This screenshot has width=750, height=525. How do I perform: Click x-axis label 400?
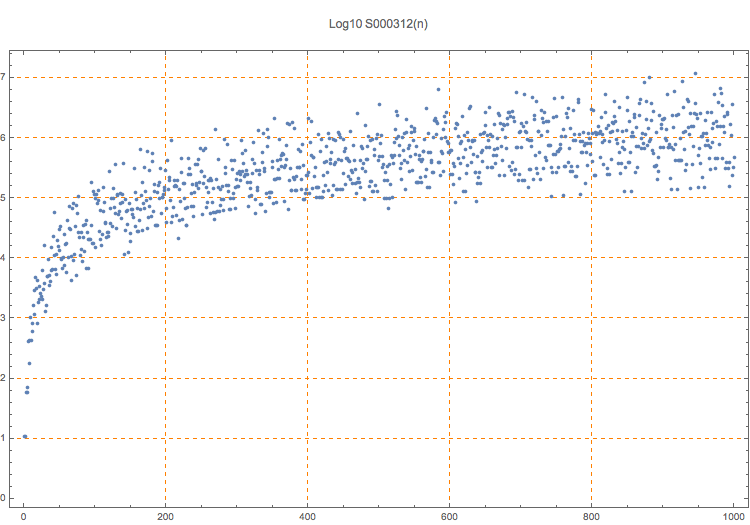pyautogui.click(x=307, y=517)
